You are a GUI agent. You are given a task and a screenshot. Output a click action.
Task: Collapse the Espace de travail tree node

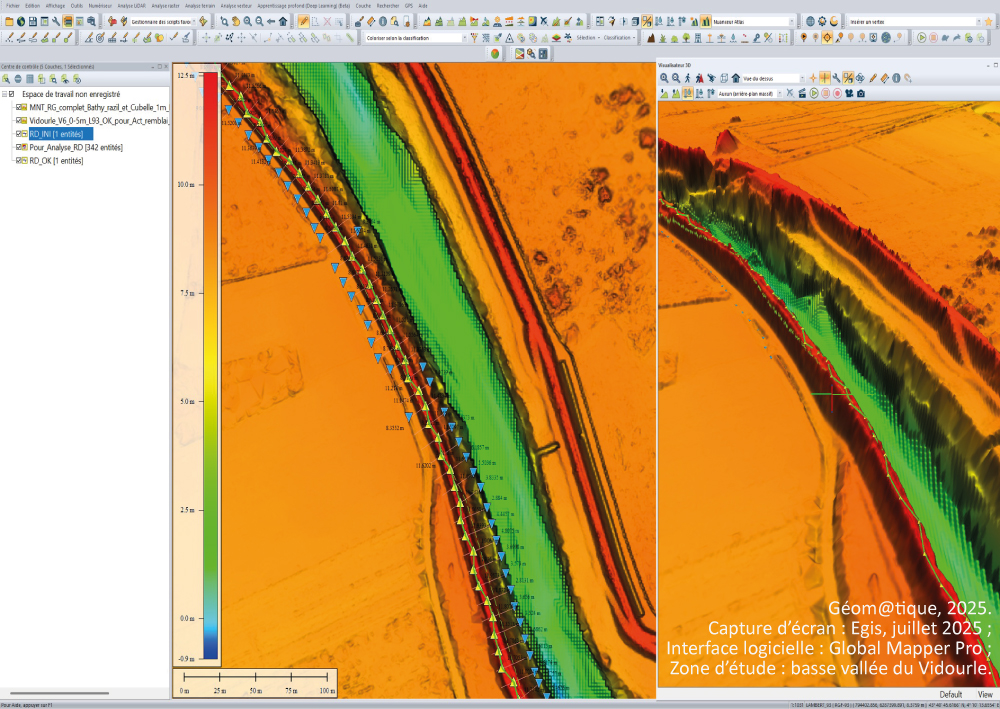pyautogui.click(x=5, y=94)
